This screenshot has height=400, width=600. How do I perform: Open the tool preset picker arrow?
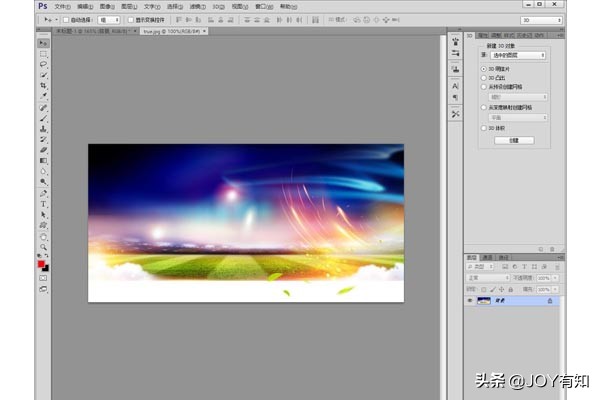[57, 20]
